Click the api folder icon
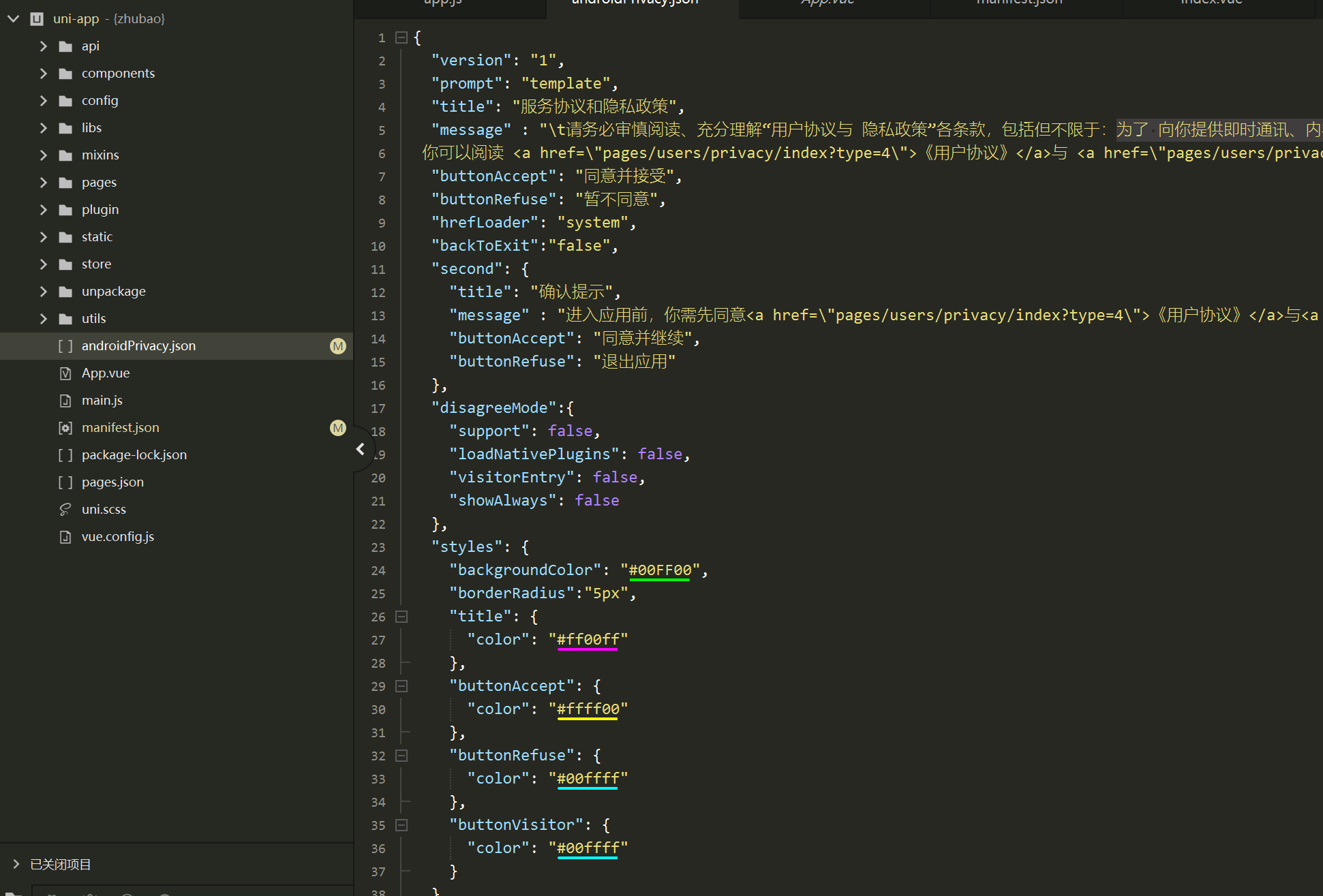The height and width of the screenshot is (896, 1323). 65,46
